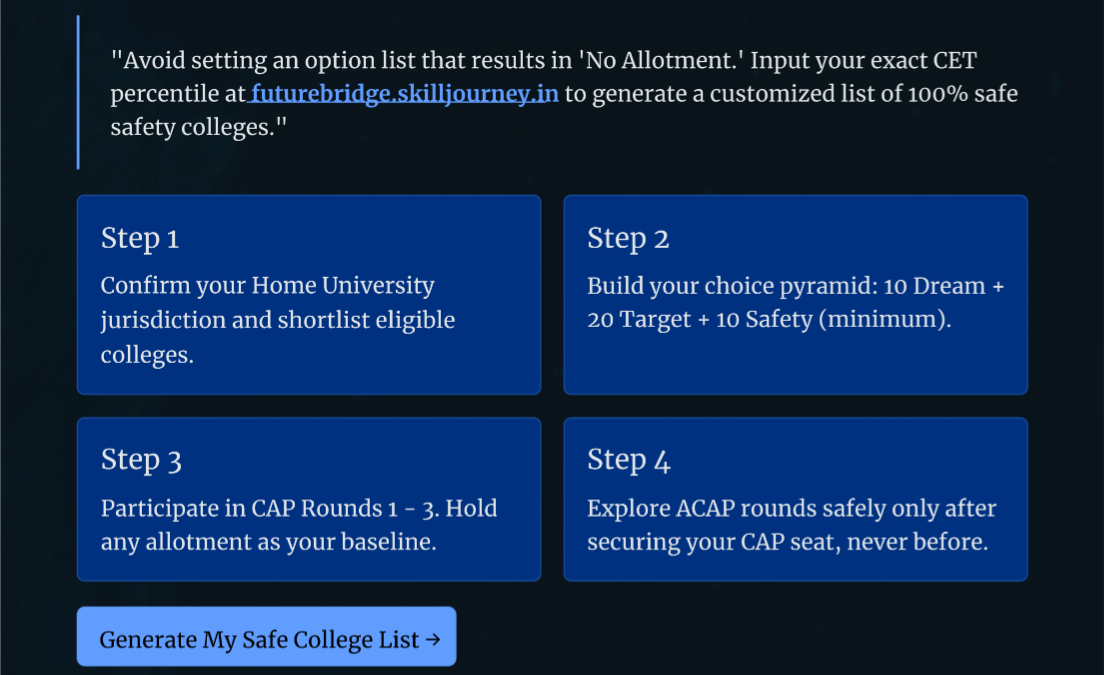The height and width of the screenshot is (675, 1104).
Task: Click the 'Input your exact CET' quote text
Action: click(x=863, y=61)
